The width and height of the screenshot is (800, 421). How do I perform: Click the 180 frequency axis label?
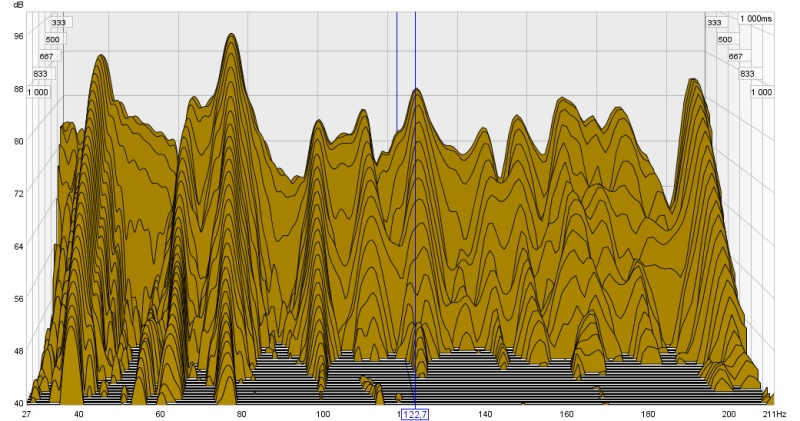pyautogui.click(x=648, y=414)
